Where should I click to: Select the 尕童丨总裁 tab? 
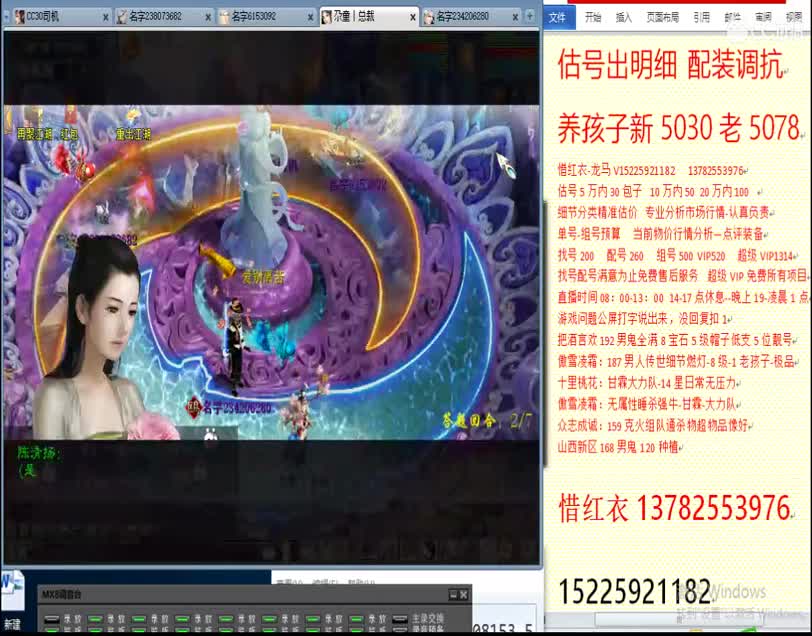369,17
